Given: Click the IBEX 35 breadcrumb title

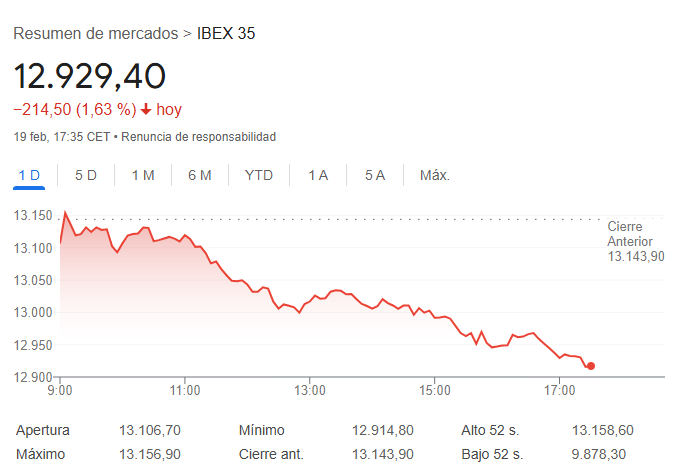Looking at the screenshot, I should (226, 33).
